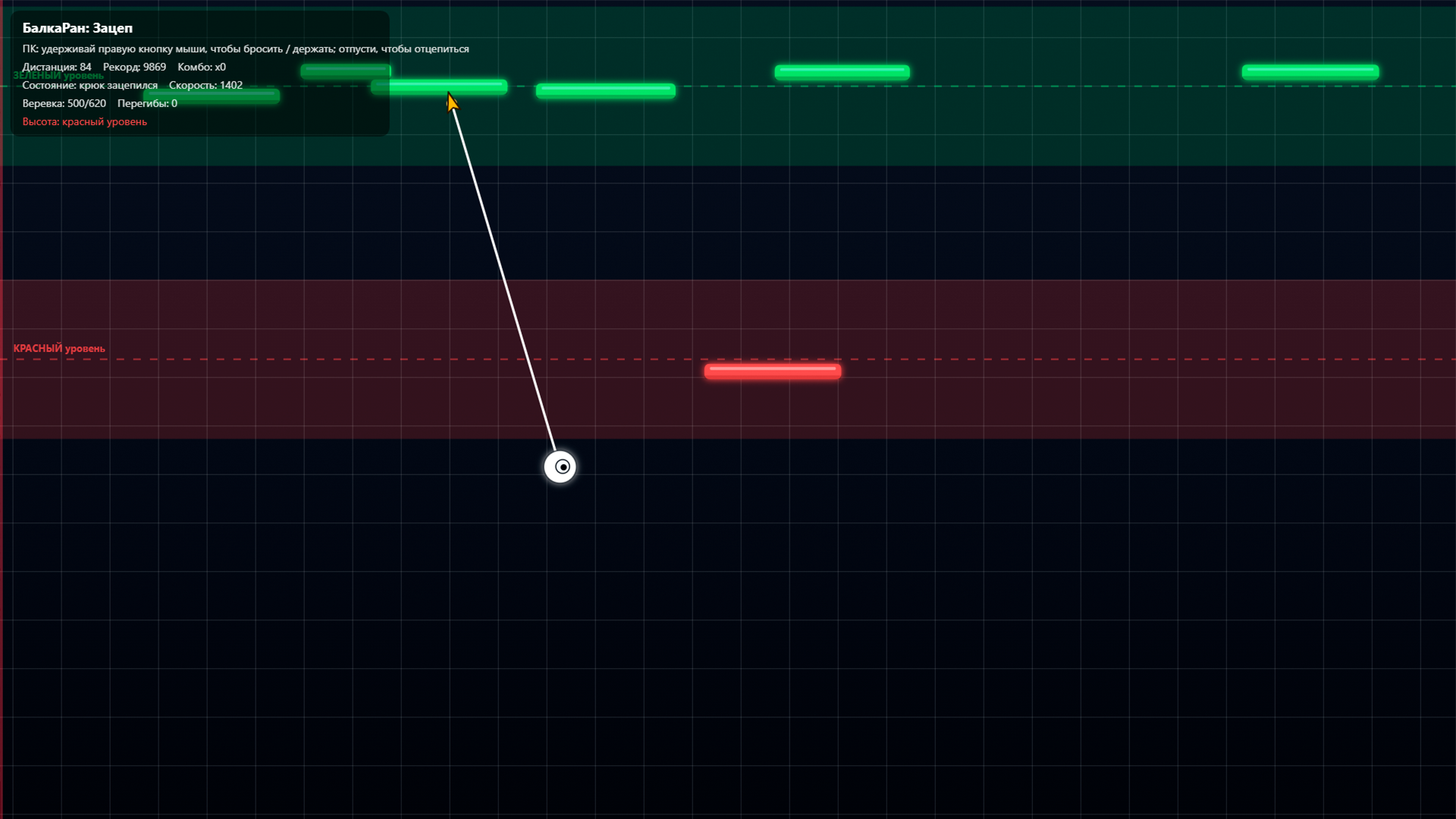
Task: Click the rightmost green beam
Action: coord(1310,72)
